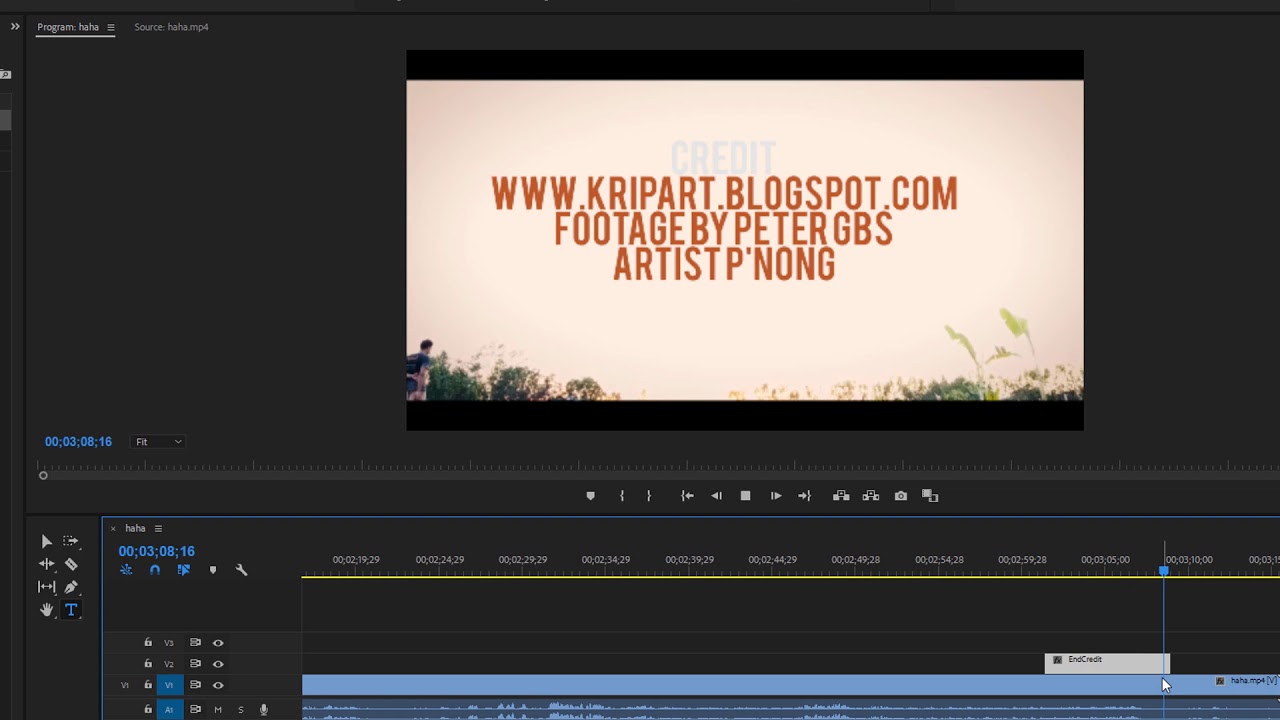This screenshot has height=720, width=1280.
Task: Click the Mark Out button
Action: (x=649, y=496)
